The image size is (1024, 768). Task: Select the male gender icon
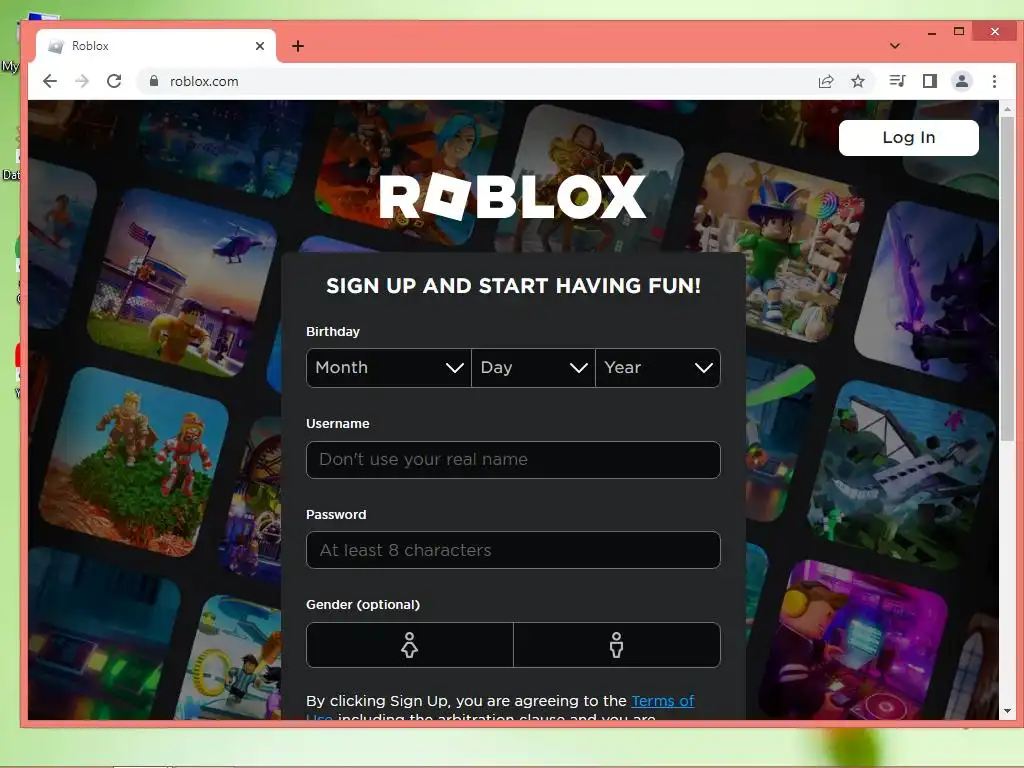[616, 645]
